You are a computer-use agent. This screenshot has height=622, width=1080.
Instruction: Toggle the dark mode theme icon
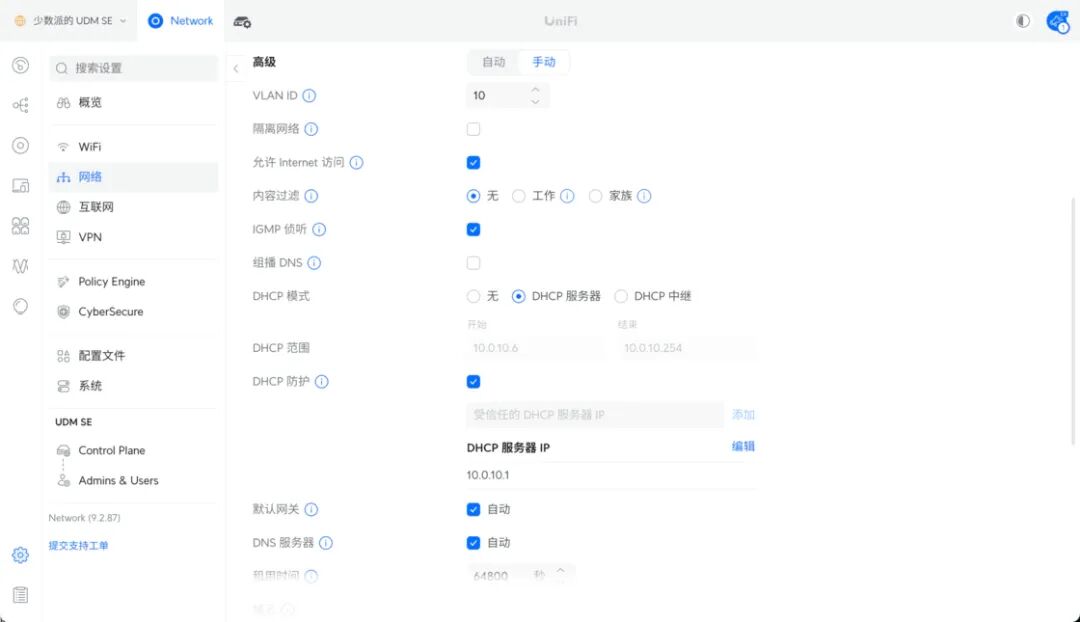(x=1023, y=21)
